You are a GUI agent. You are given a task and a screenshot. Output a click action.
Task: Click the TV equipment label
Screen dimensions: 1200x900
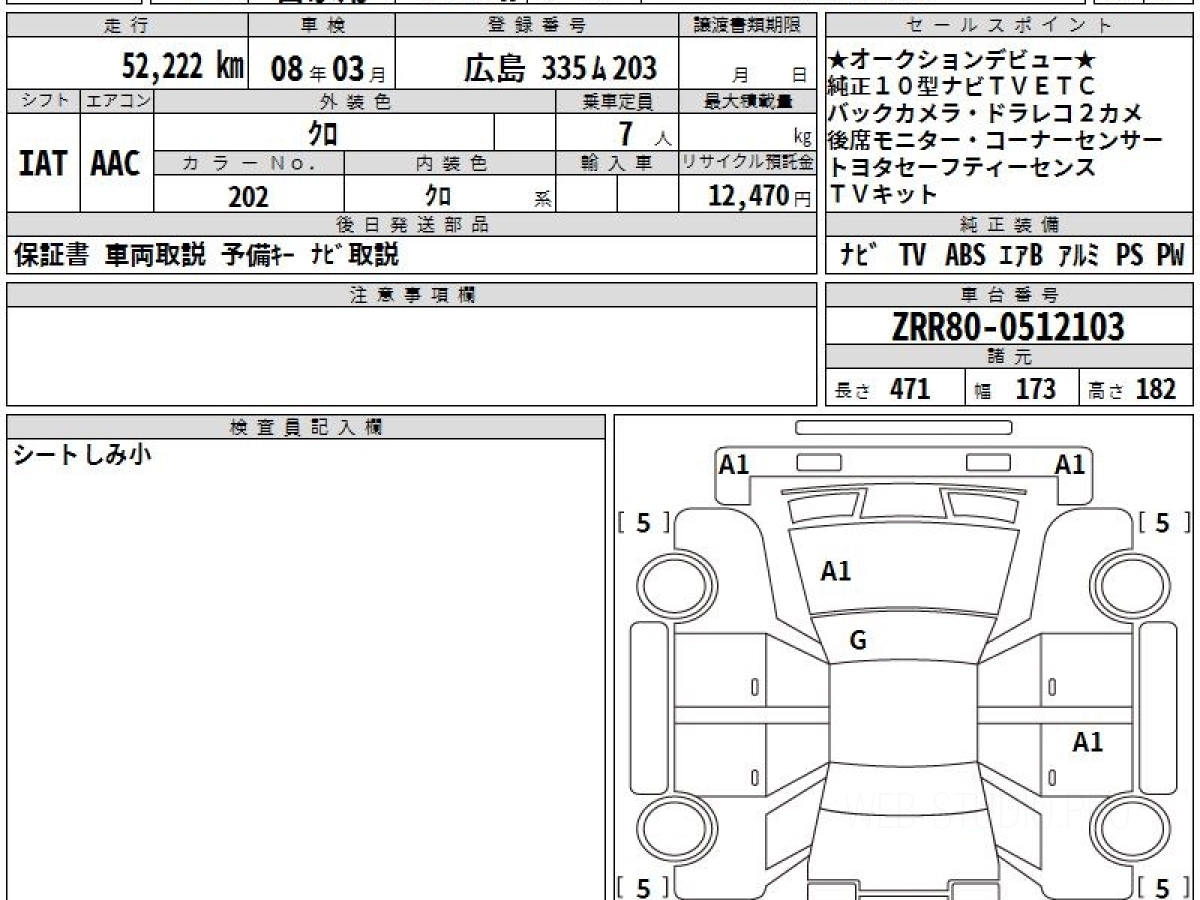pyautogui.click(x=912, y=255)
